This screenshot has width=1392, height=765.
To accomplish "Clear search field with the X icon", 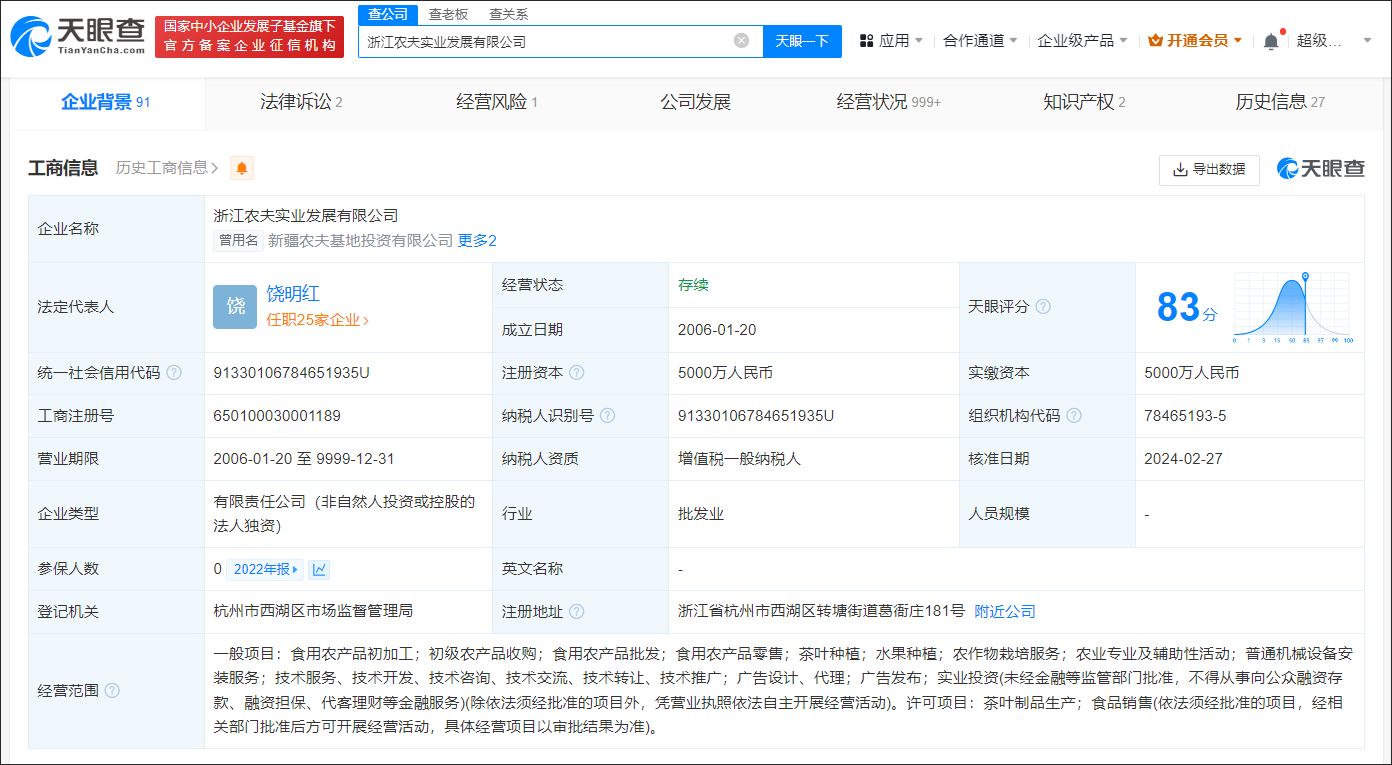I will pos(741,41).
